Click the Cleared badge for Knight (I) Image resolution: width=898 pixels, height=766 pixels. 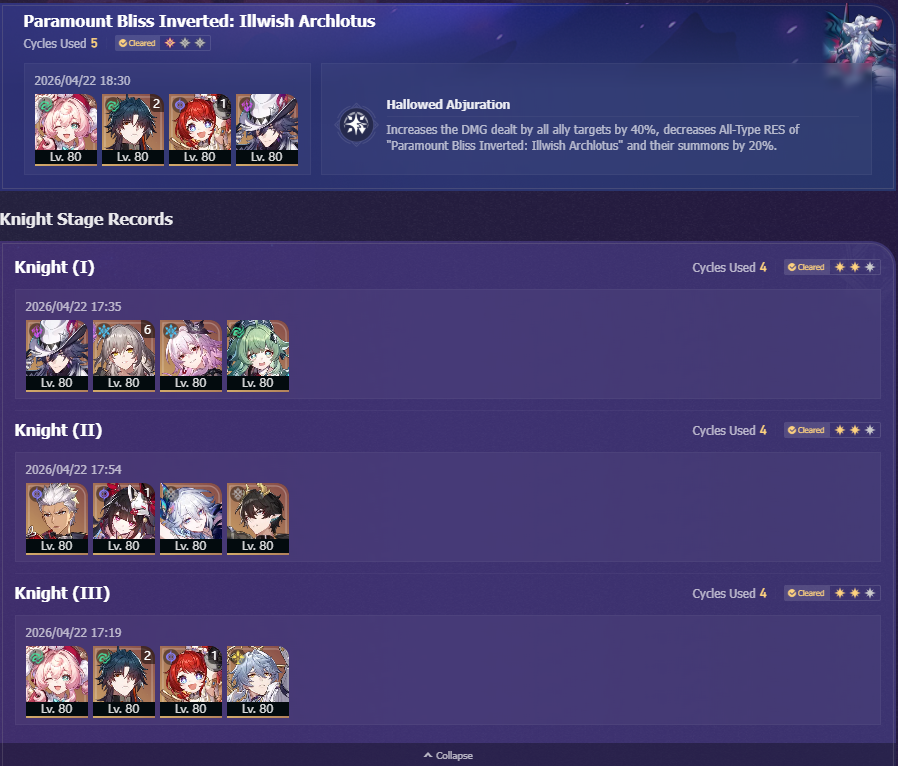coord(806,267)
